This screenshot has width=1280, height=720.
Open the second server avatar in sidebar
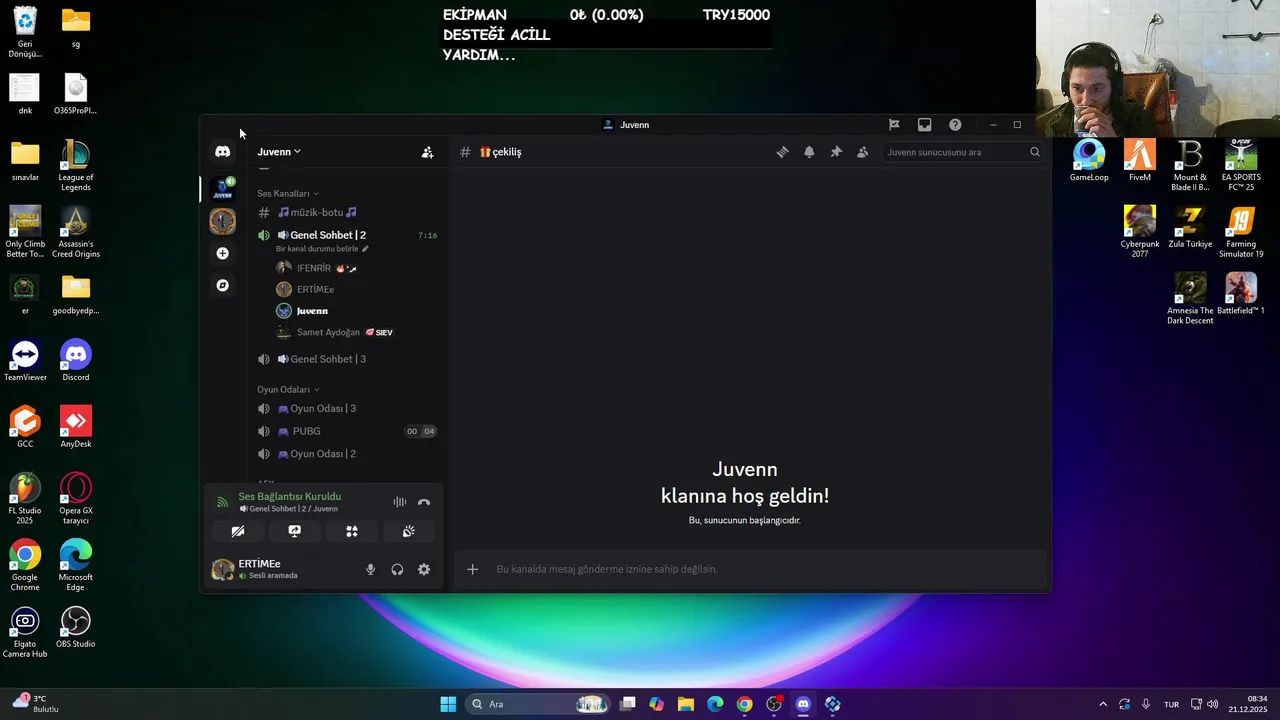(x=222, y=221)
